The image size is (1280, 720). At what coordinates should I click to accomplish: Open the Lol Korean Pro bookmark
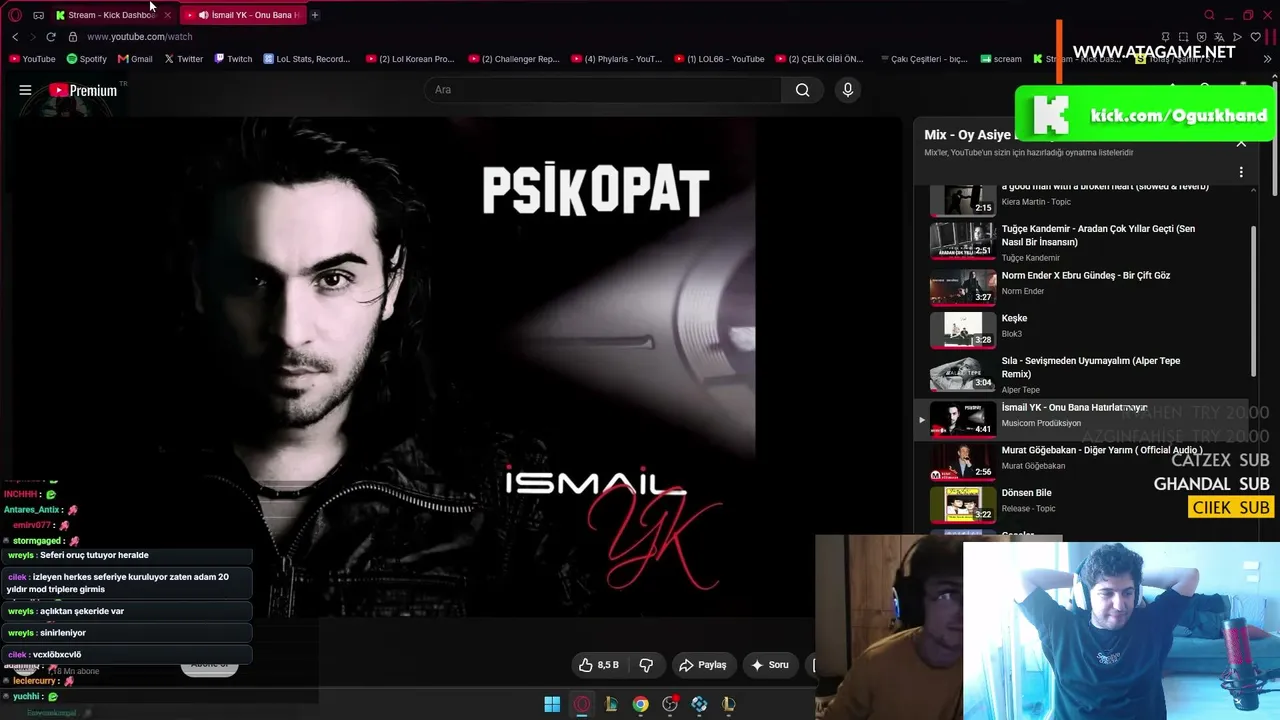411,59
